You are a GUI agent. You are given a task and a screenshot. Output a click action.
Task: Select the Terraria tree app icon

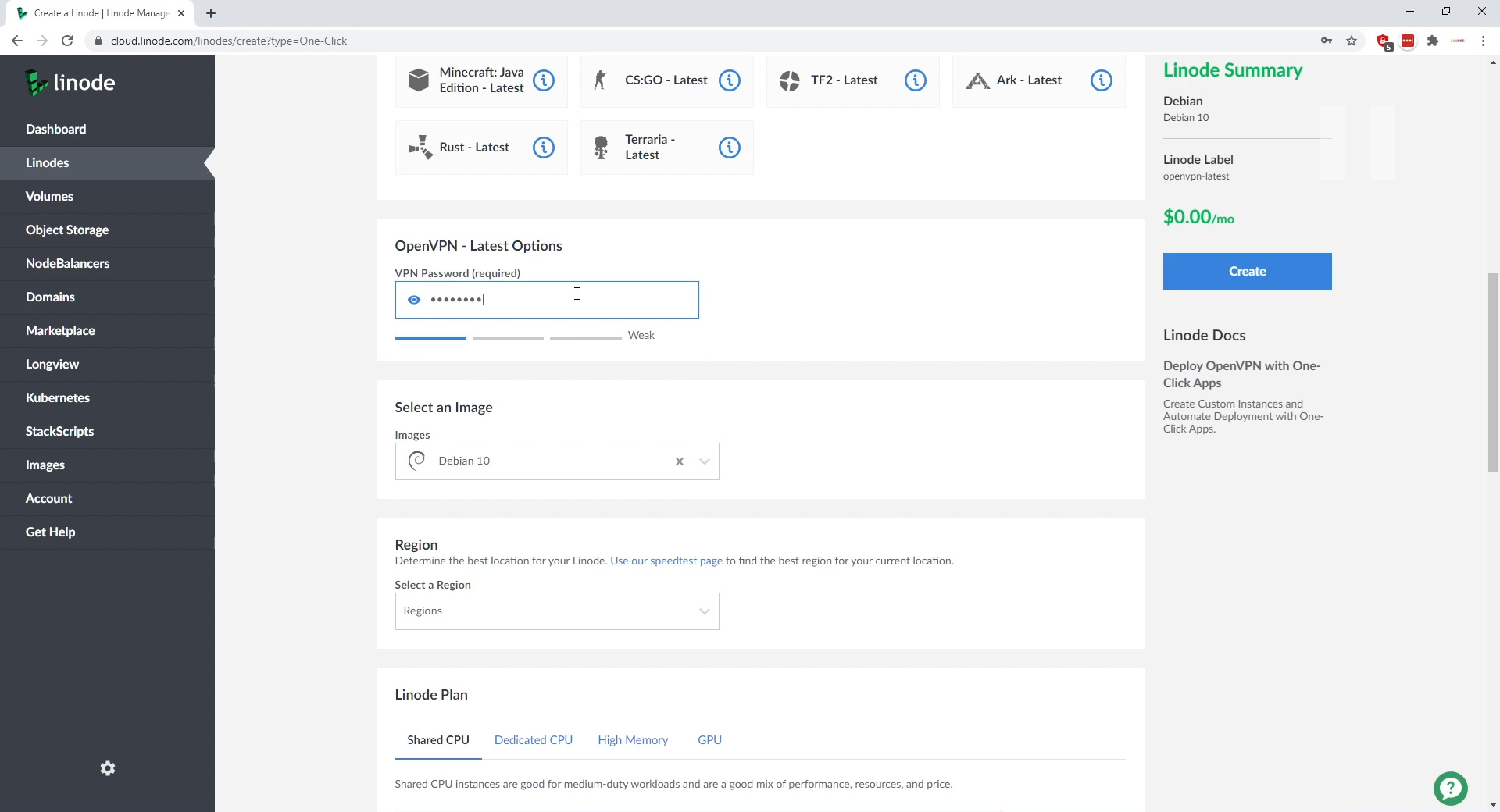click(x=601, y=147)
